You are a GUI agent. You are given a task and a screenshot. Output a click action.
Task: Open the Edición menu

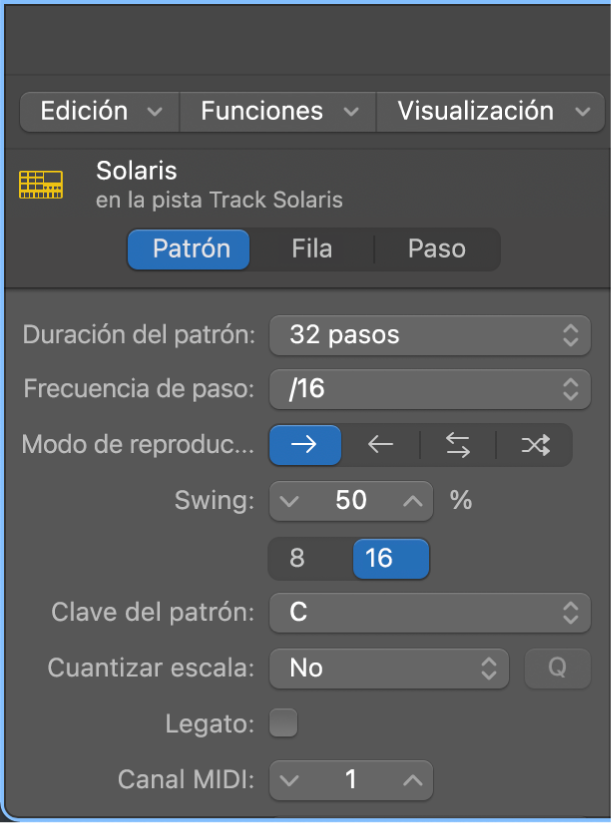[x=100, y=111]
